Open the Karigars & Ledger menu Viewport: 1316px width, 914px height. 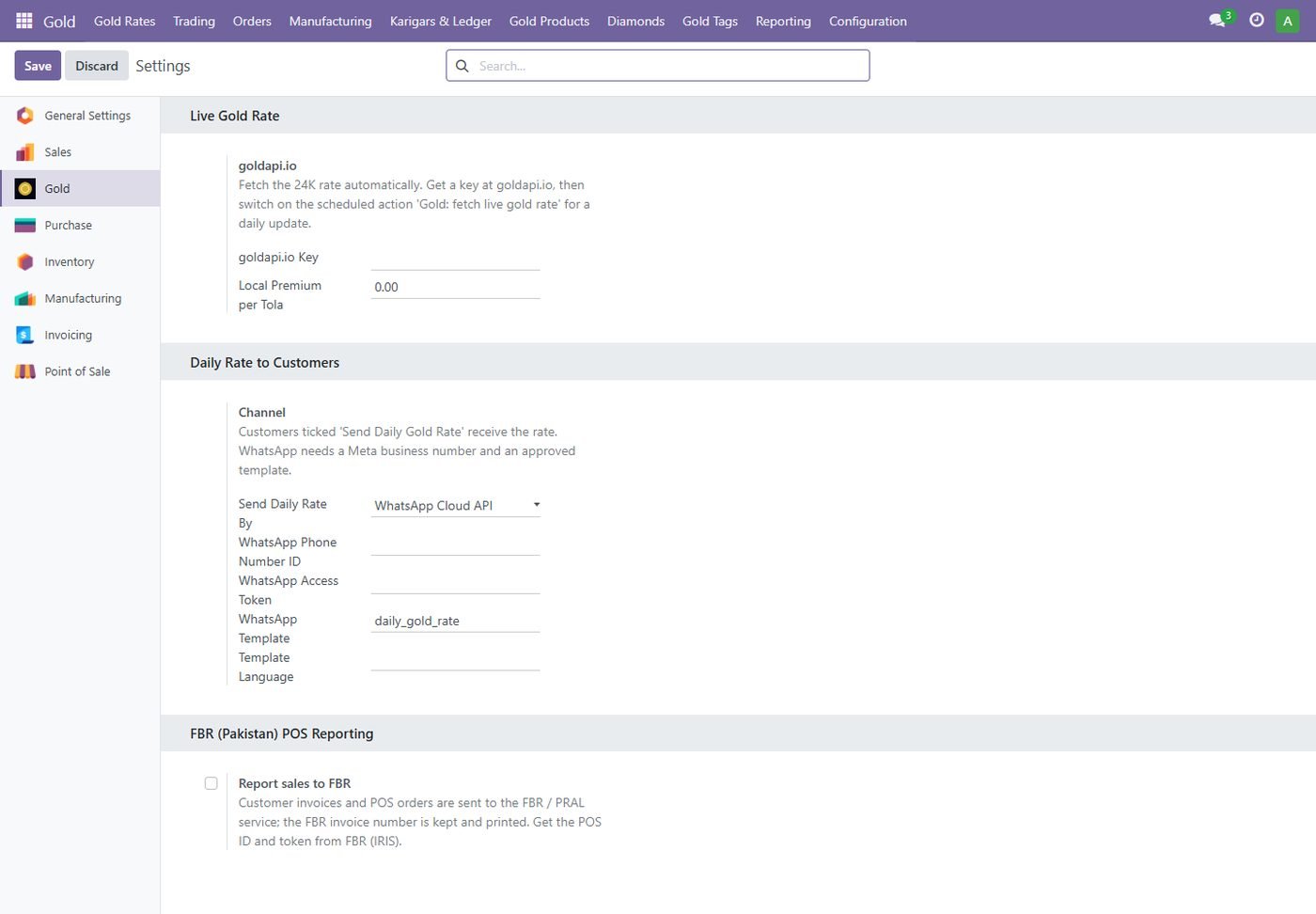point(440,21)
